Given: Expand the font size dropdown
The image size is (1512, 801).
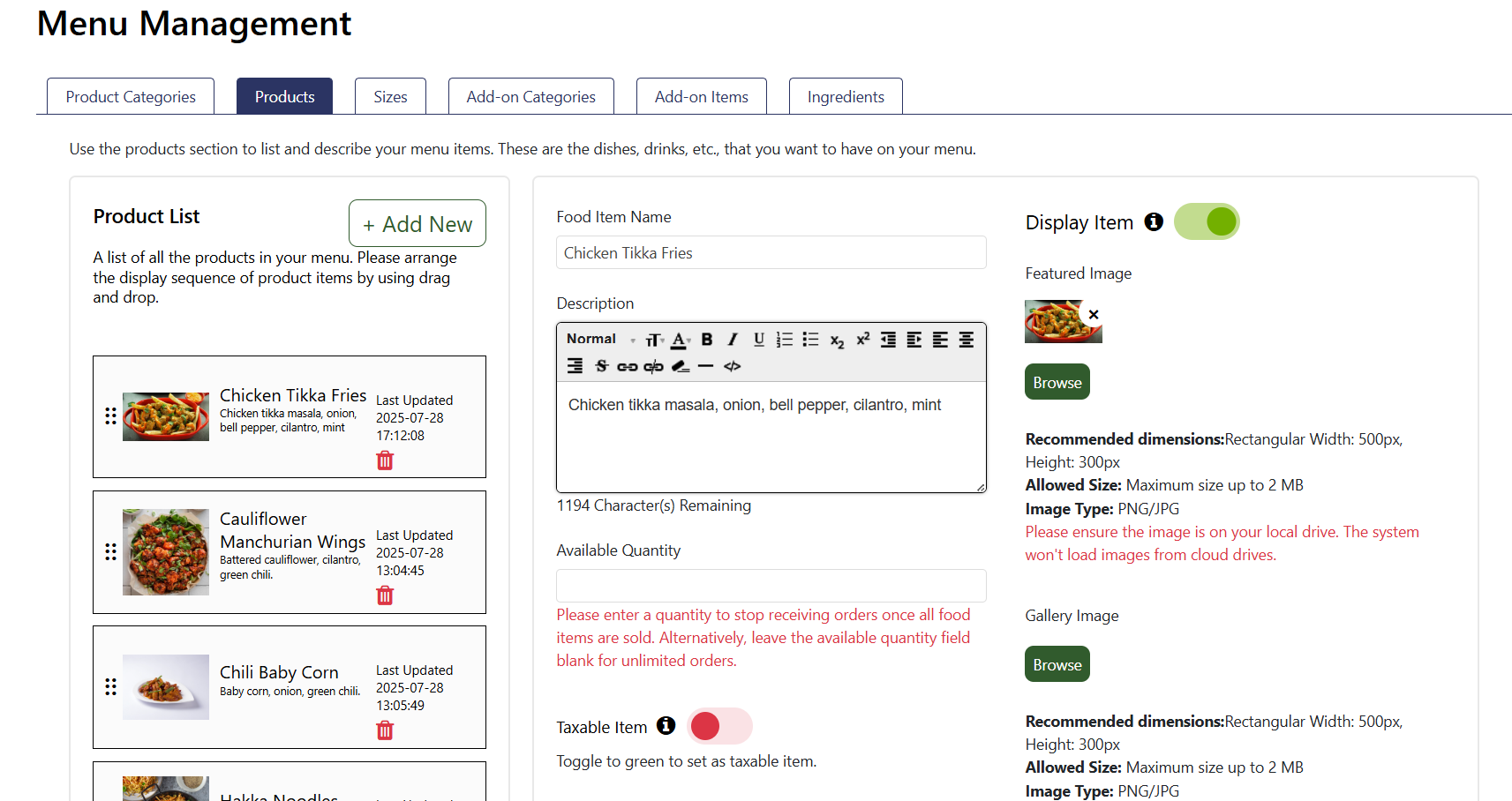Looking at the screenshot, I should click(654, 340).
